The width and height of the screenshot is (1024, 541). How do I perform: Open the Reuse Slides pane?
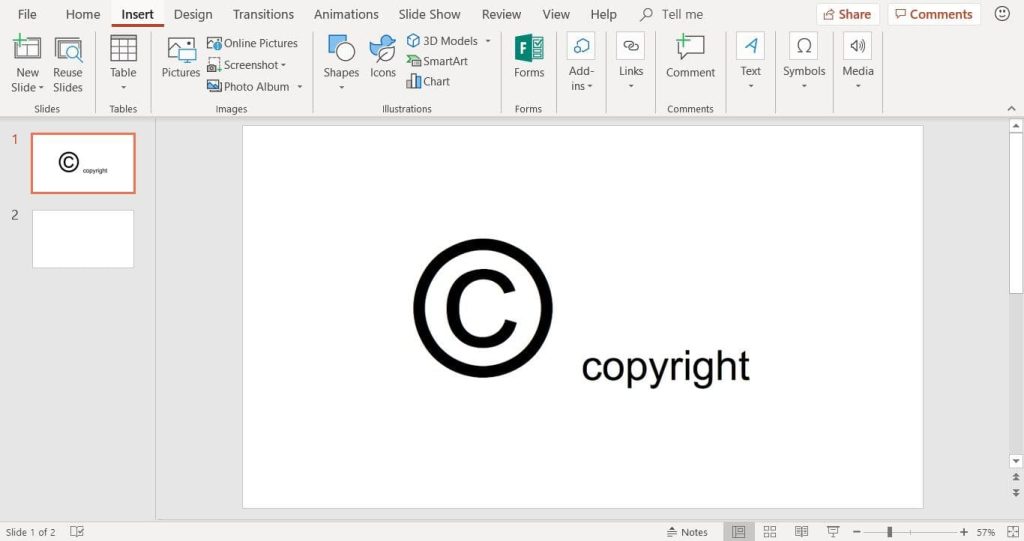click(x=67, y=65)
